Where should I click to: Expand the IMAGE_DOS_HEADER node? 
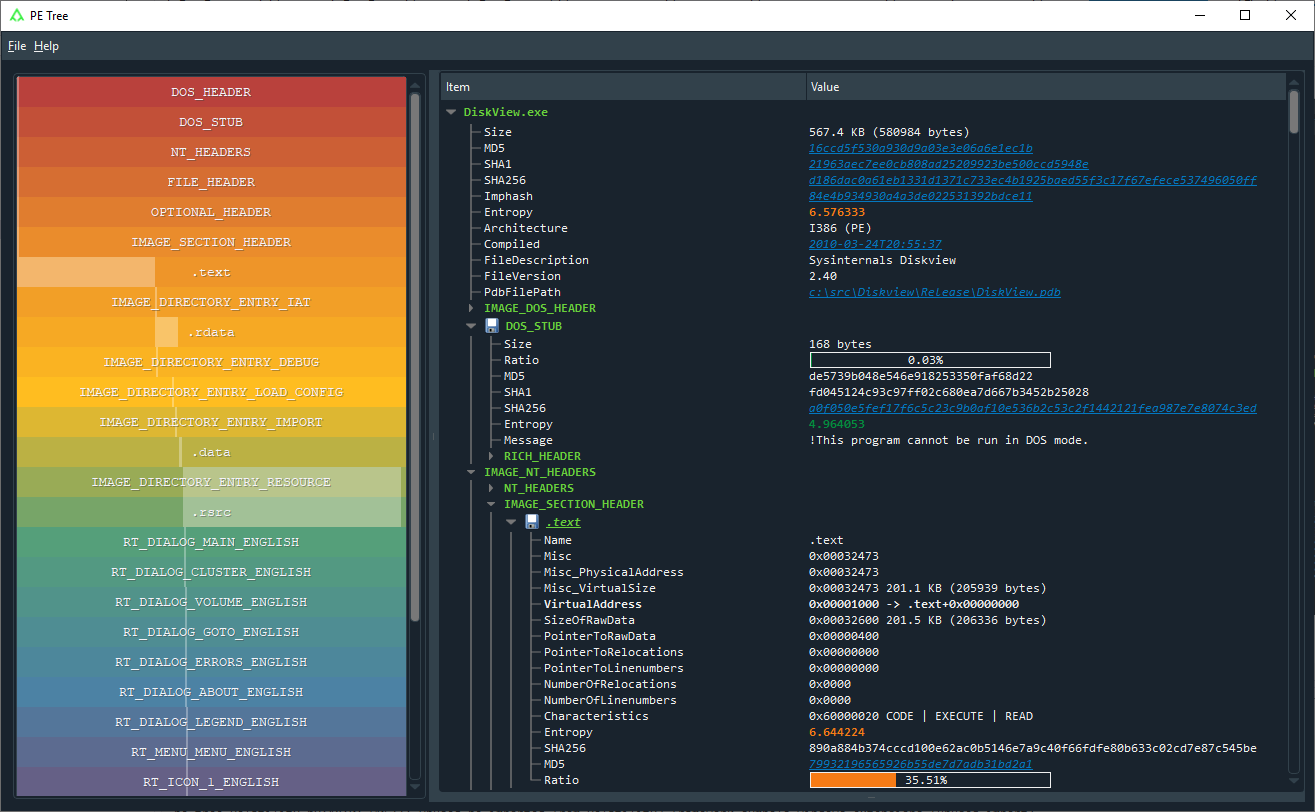click(x=470, y=308)
